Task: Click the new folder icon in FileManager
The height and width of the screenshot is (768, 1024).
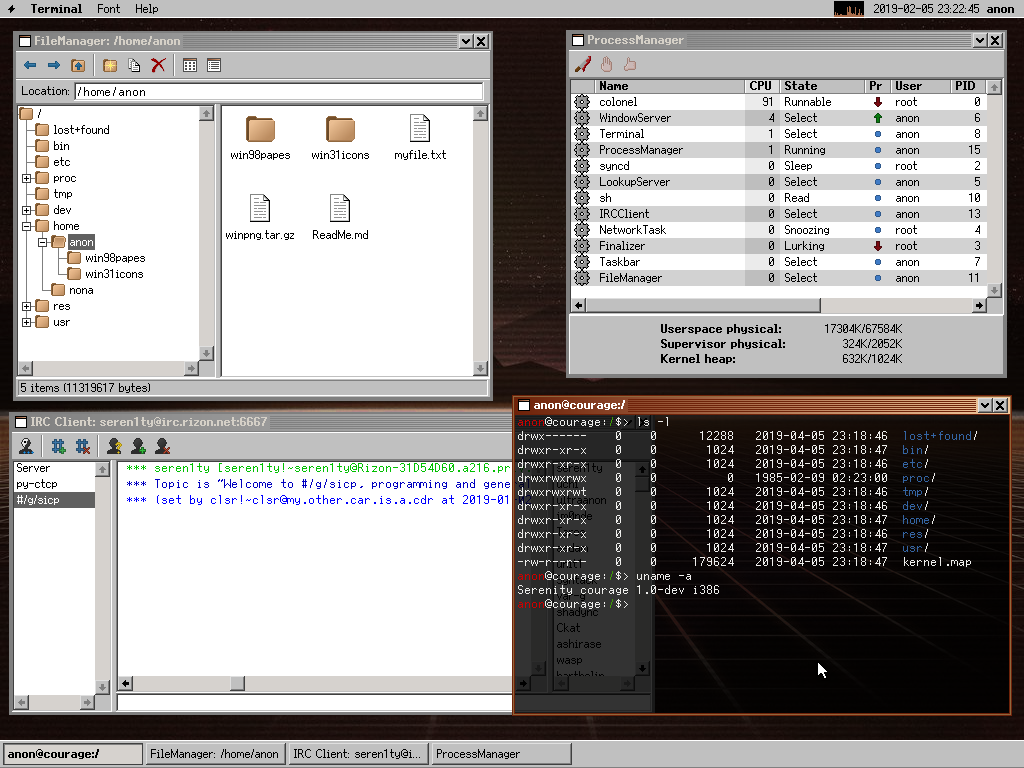Action: point(110,66)
